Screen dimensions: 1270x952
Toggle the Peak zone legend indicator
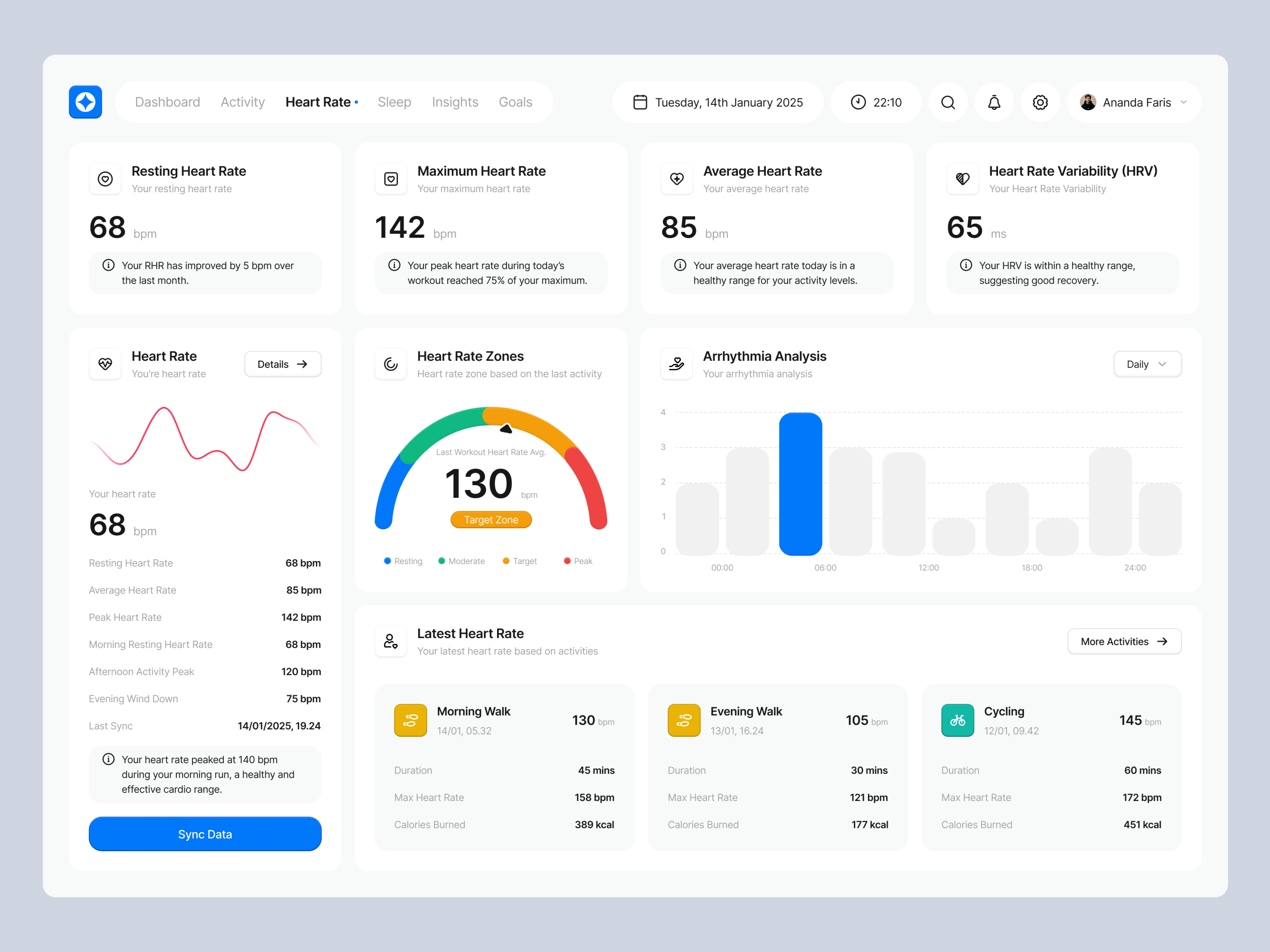click(x=578, y=561)
